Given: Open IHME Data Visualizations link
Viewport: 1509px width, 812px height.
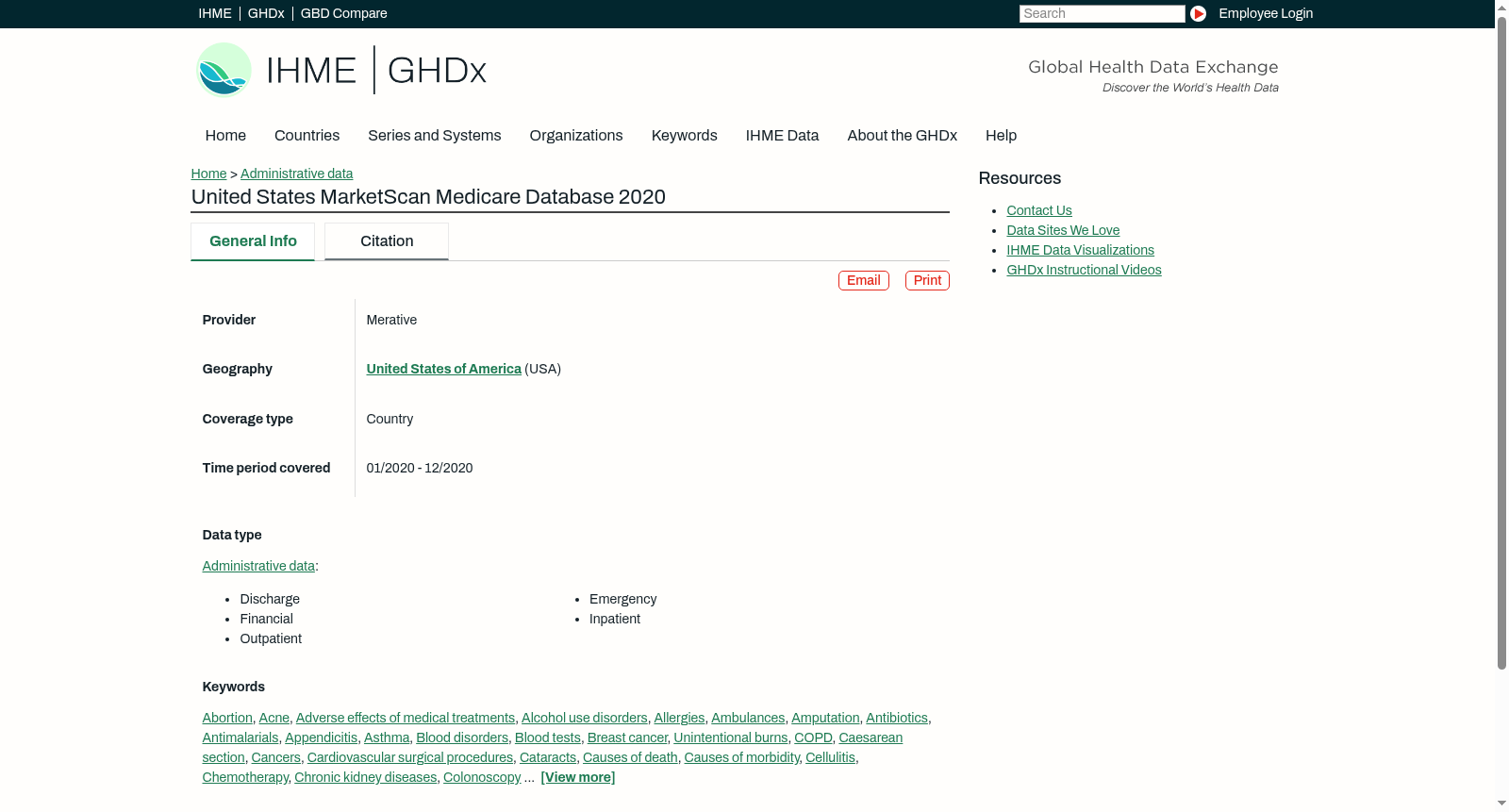Looking at the screenshot, I should tap(1080, 250).
